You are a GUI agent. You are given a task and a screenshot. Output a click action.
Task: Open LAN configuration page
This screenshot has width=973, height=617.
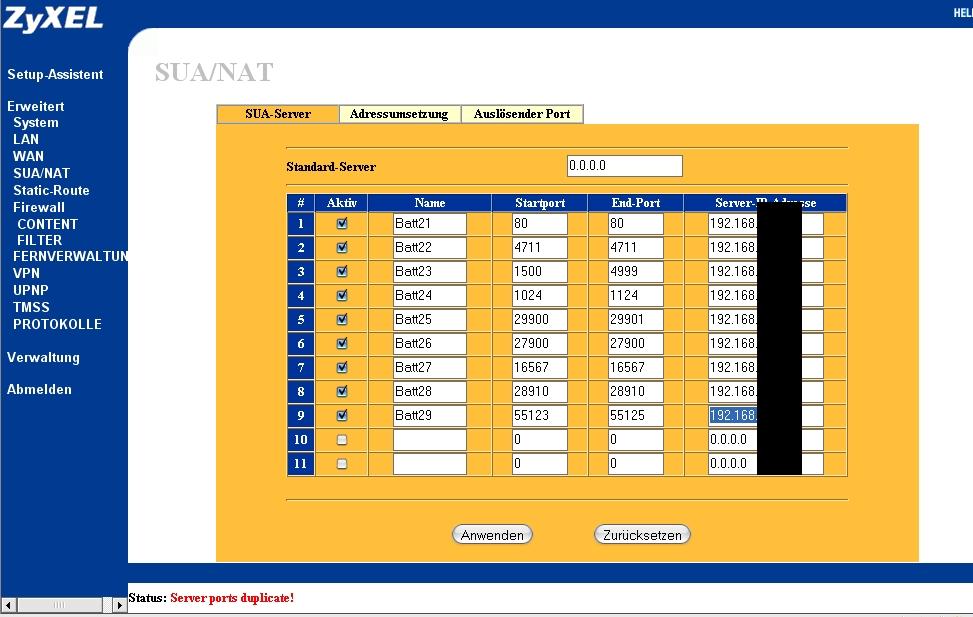[26, 140]
